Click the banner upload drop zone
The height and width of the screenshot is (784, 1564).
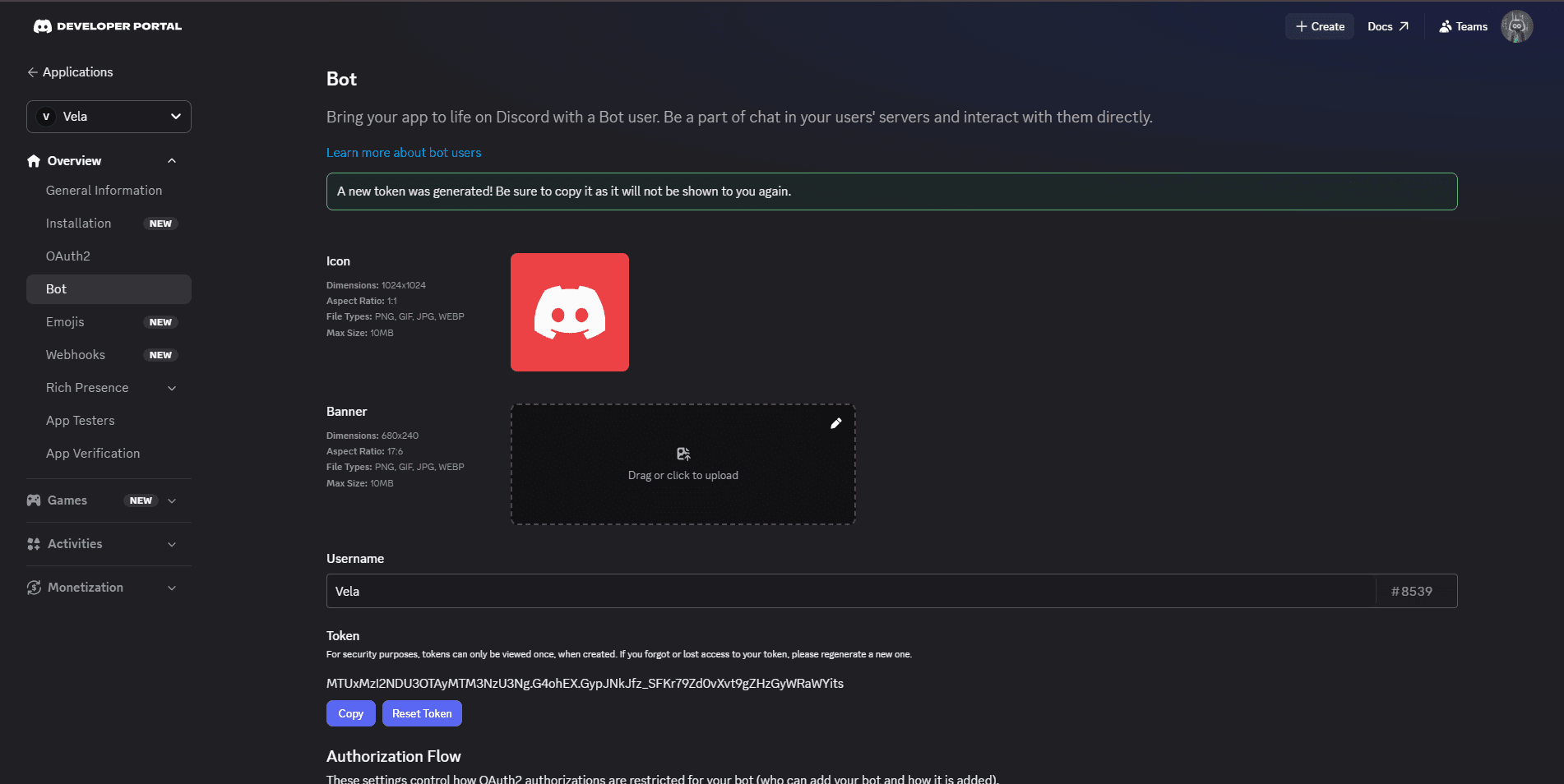coord(683,464)
